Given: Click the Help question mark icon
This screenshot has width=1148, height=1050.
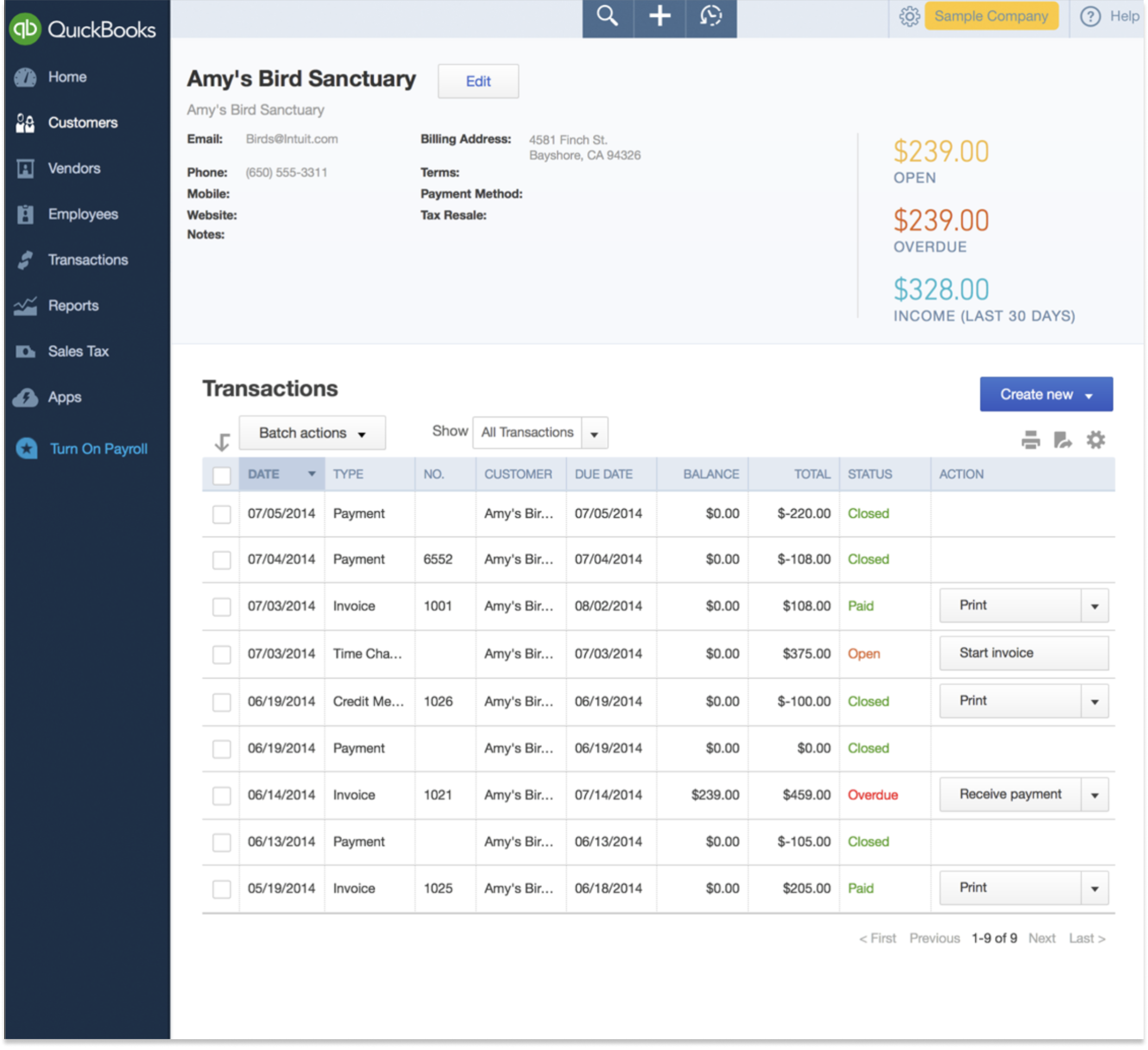Looking at the screenshot, I should coord(1089,17).
